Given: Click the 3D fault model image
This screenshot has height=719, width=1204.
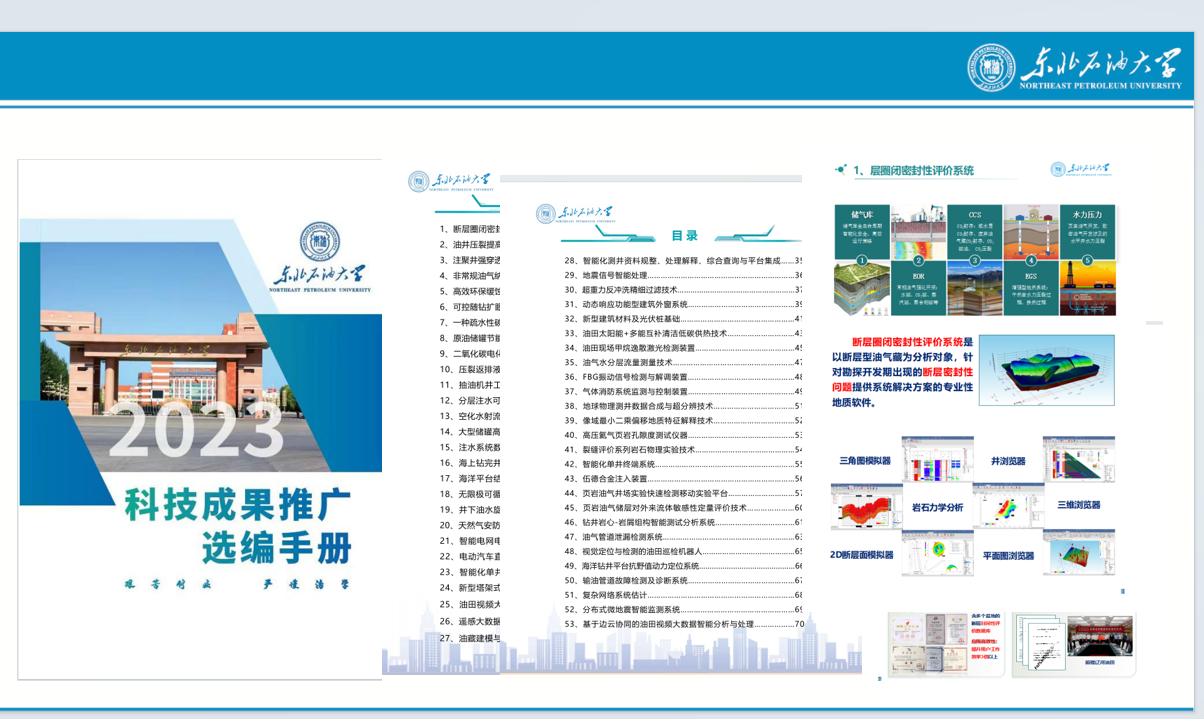Looking at the screenshot, I should point(1047,368).
